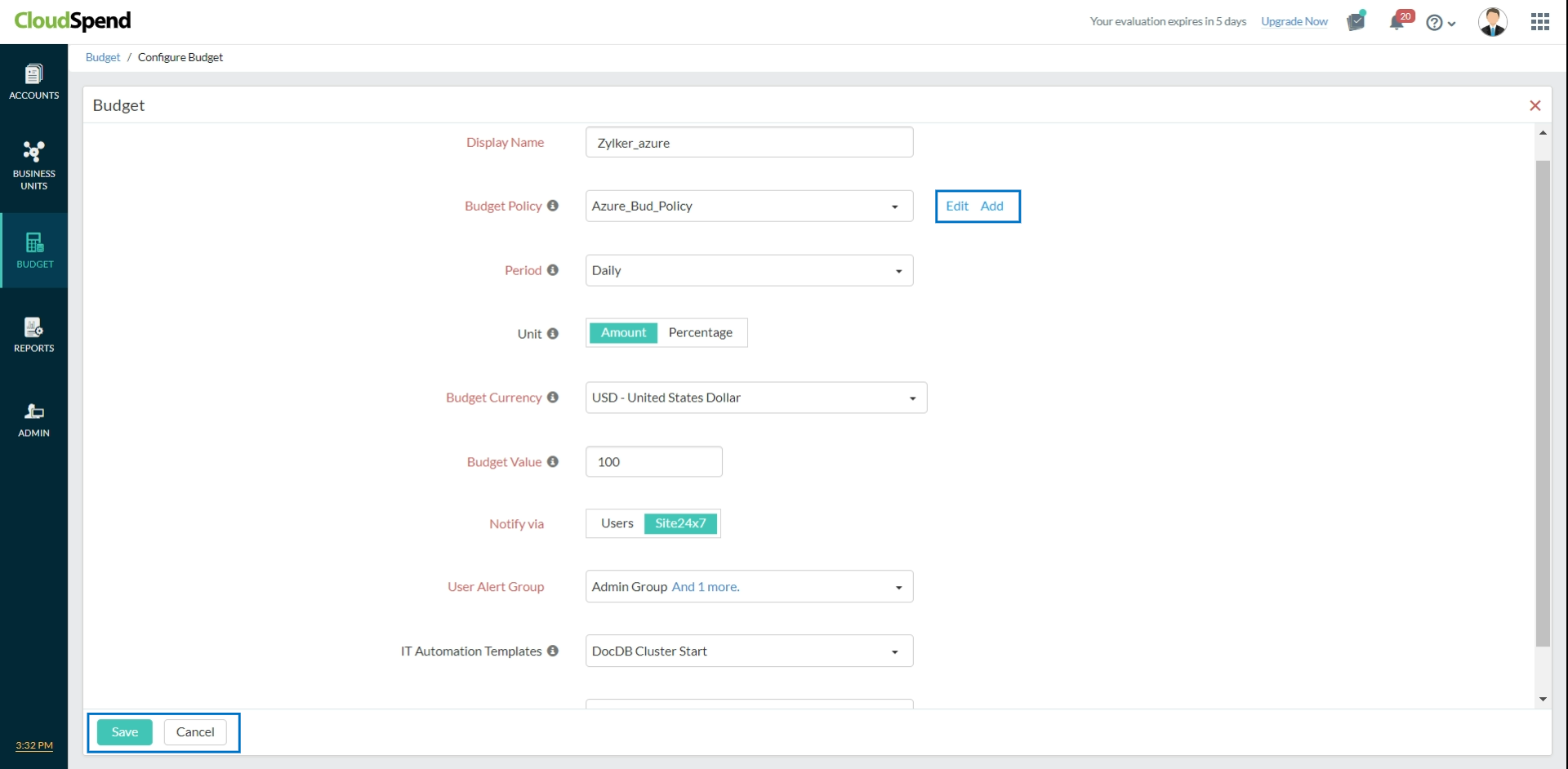This screenshot has width=1568, height=769.
Task: Go to Reports in sidebar
Action: (33, 335)
